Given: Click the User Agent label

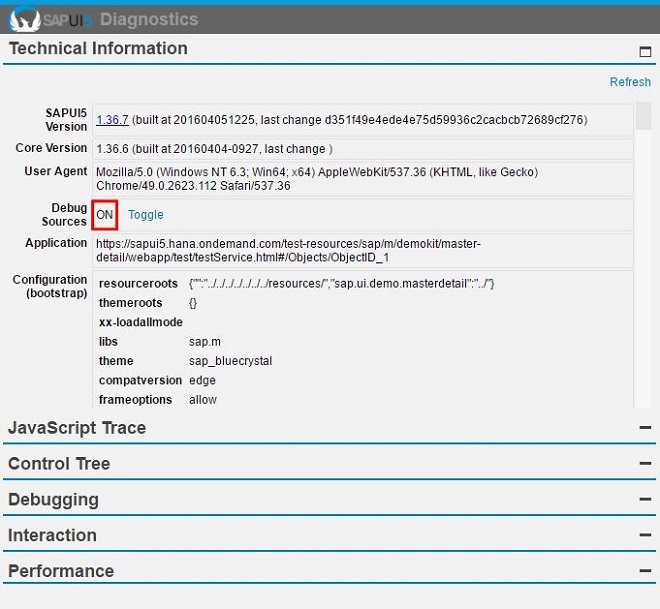Looking at the screenshot, I should (56, 171).
